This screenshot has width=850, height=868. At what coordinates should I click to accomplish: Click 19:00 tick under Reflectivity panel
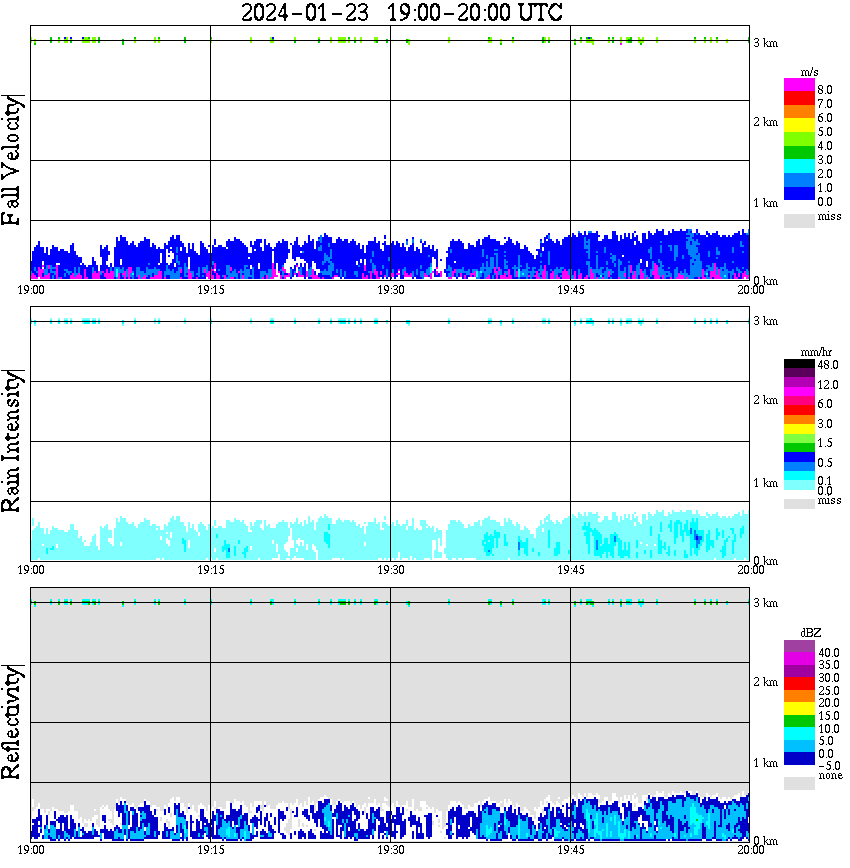(x=31, y=850)
